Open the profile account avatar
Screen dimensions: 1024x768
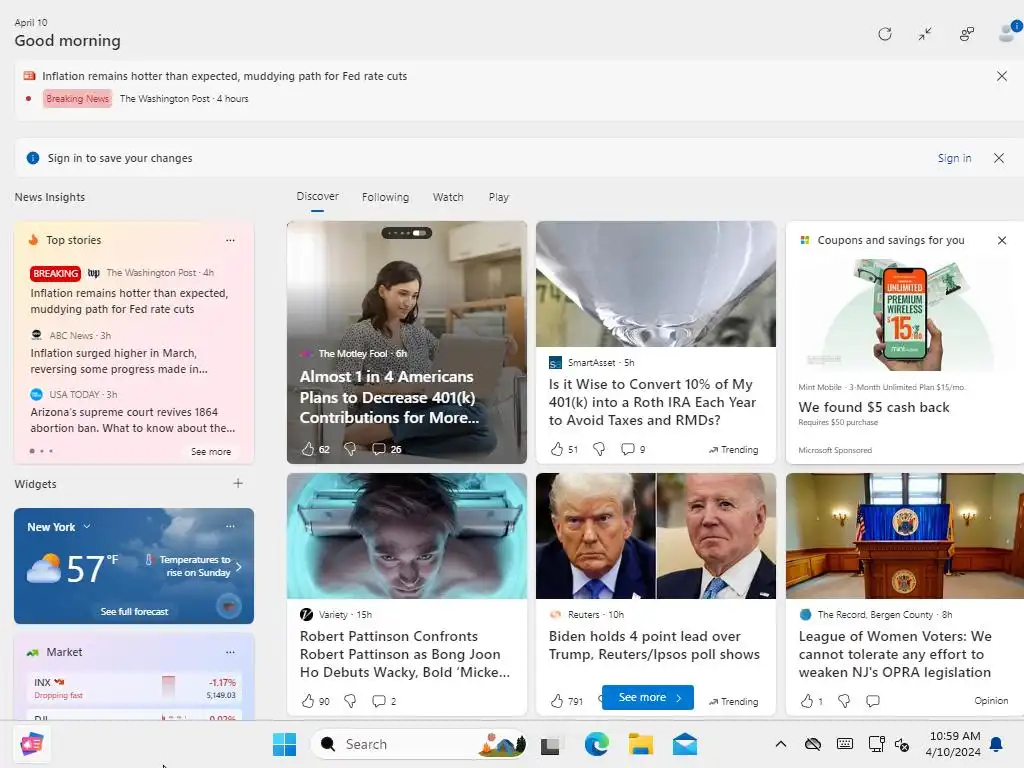pos(1009,32)
